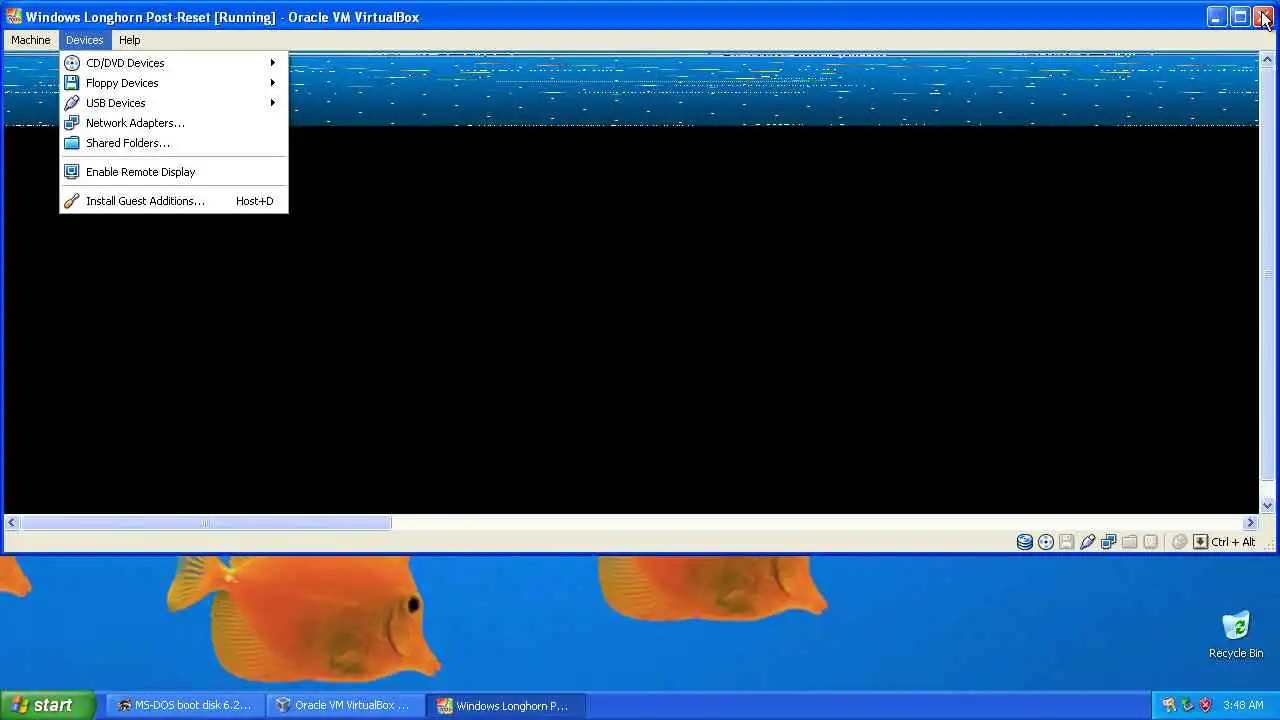Image resolution: width=1280 pixels, height=720 pixels.
Task: Click the floppy disk status bar indicator
Action: [1067, 542]
